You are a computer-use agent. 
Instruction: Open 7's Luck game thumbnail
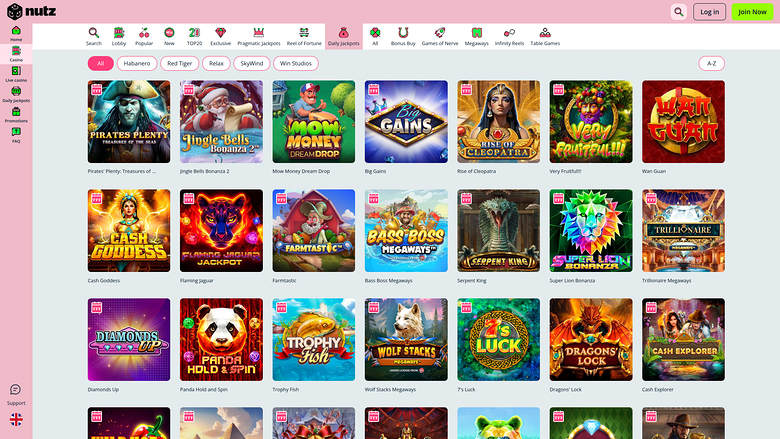pos(498,340)
